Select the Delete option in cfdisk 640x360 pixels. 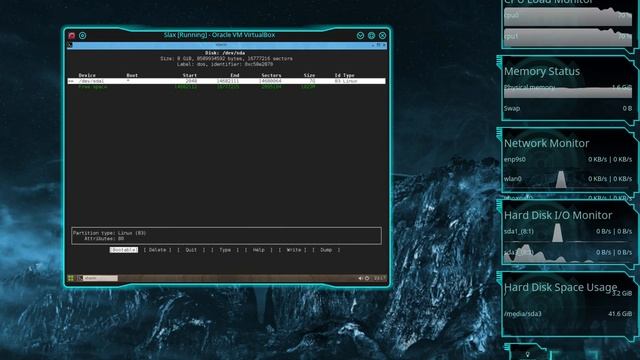(x=158, y=250)
